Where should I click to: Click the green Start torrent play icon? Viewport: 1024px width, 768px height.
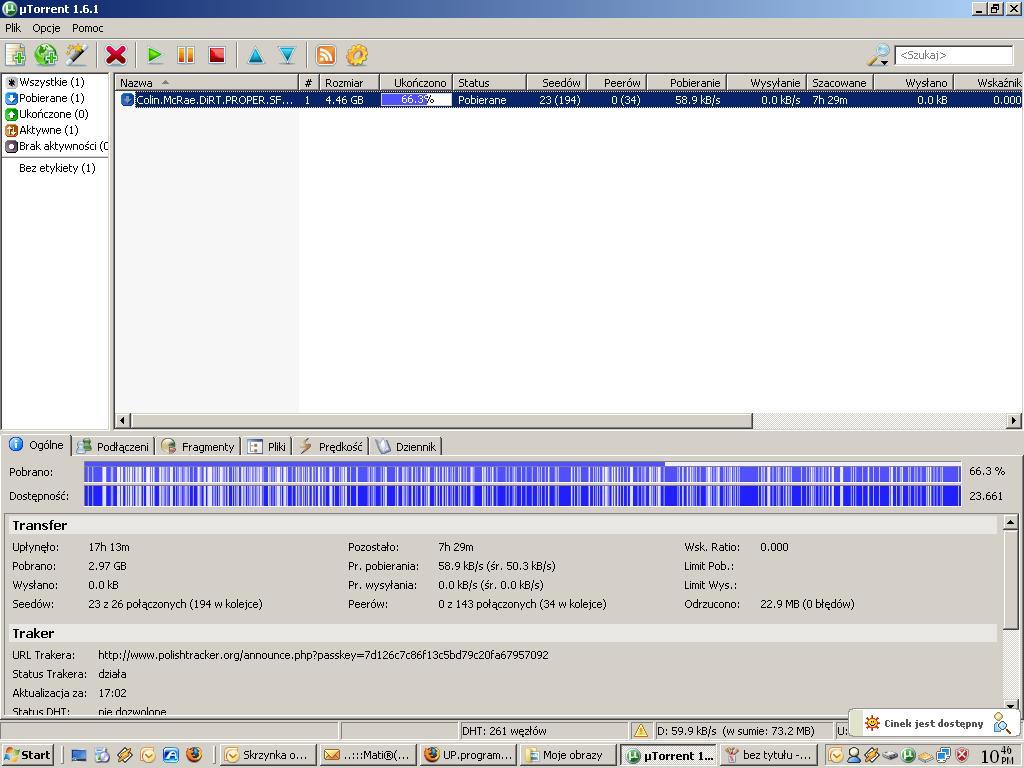point(155,55)
